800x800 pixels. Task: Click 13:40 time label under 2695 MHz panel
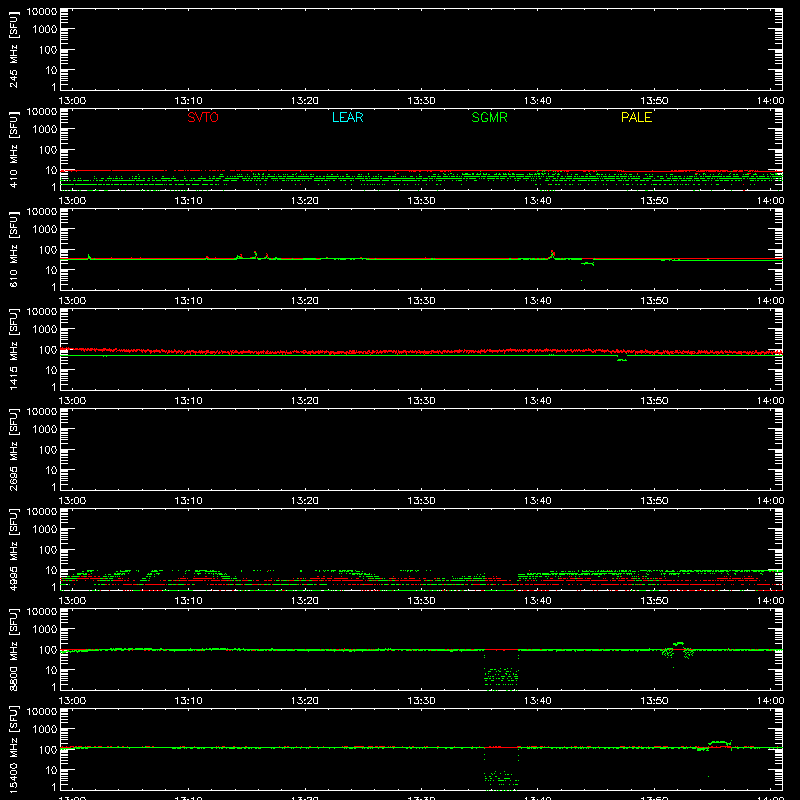click(537, 501)
